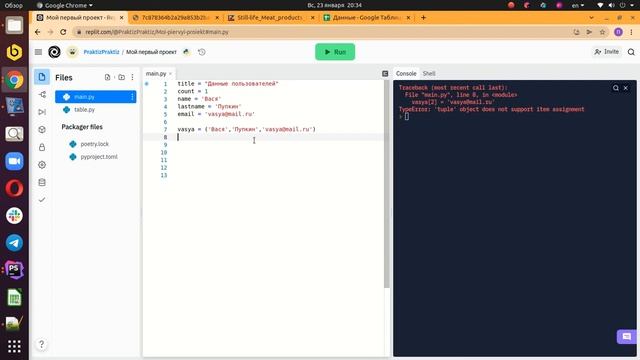Switch to the Still-life_Meat_products browser tab
Screen dimensions: 640x360
click(270, 18)
